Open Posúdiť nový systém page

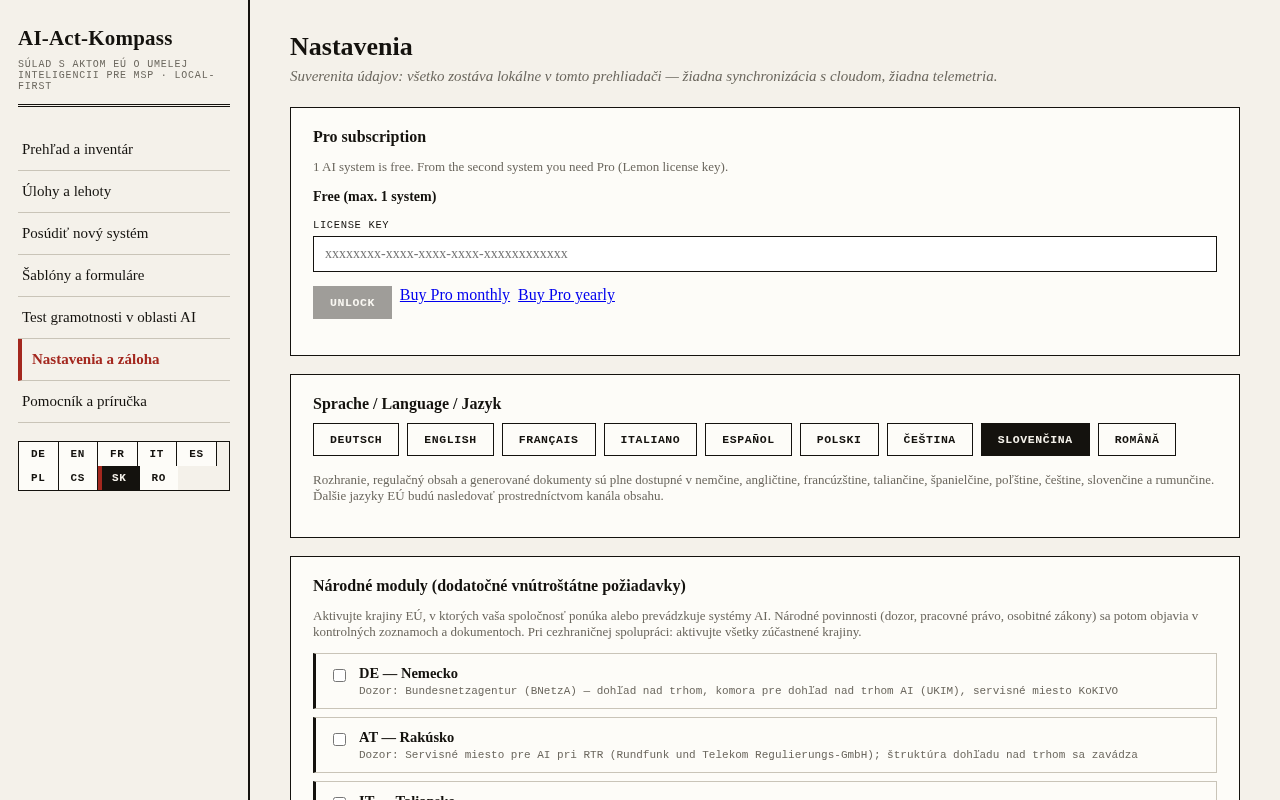[124, 233]
